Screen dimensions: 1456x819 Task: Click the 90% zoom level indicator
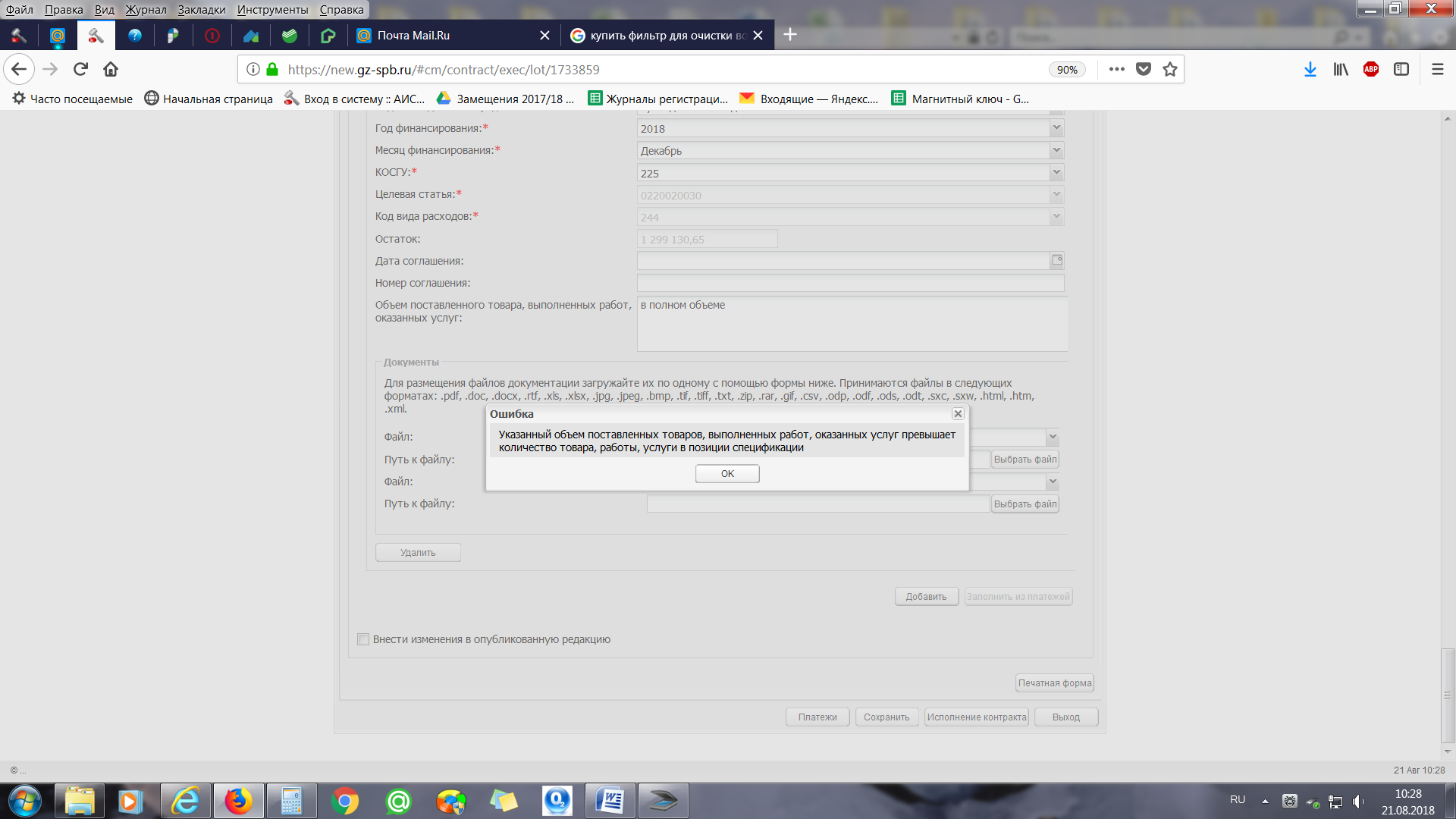pyautogui.click(x=1067, y=70)
